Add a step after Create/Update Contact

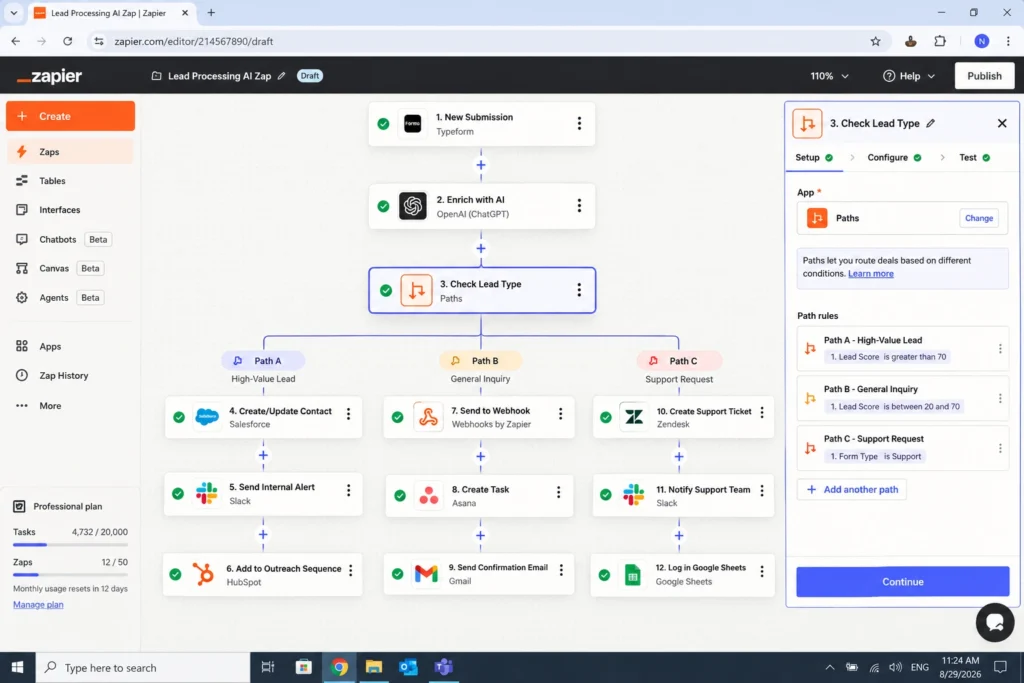pos(263,455)
